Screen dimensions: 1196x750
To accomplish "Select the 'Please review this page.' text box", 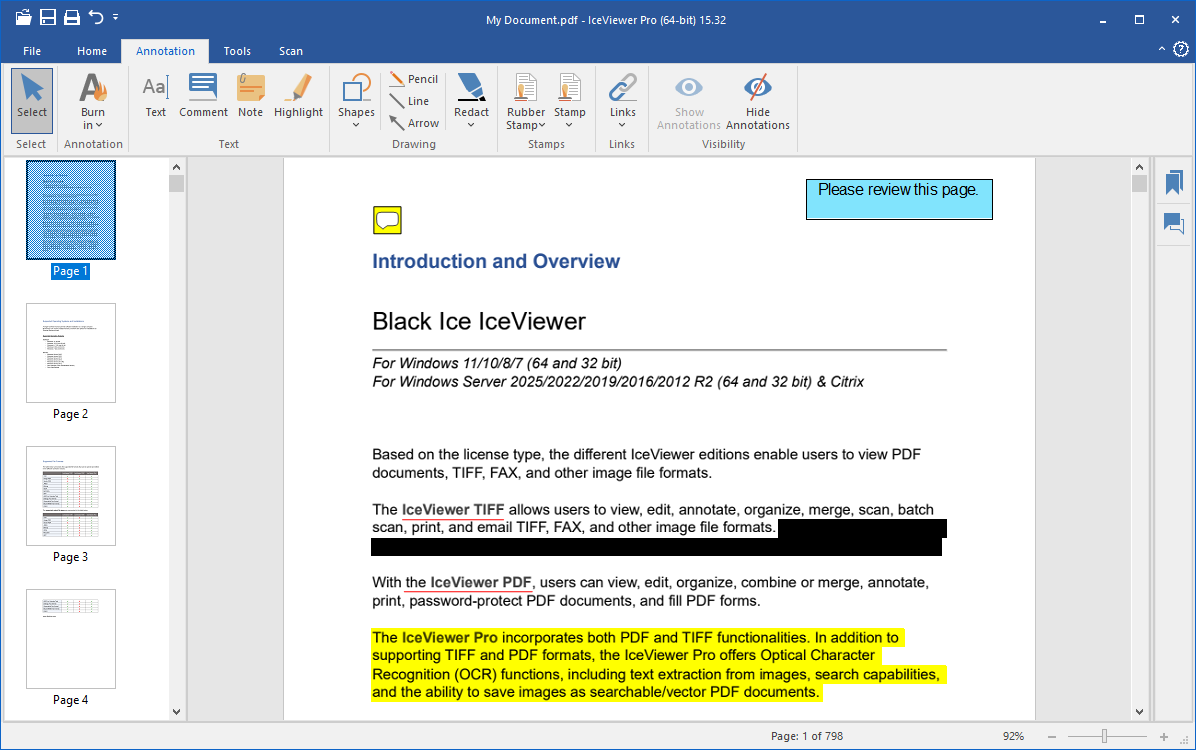I will click(899, 199).
